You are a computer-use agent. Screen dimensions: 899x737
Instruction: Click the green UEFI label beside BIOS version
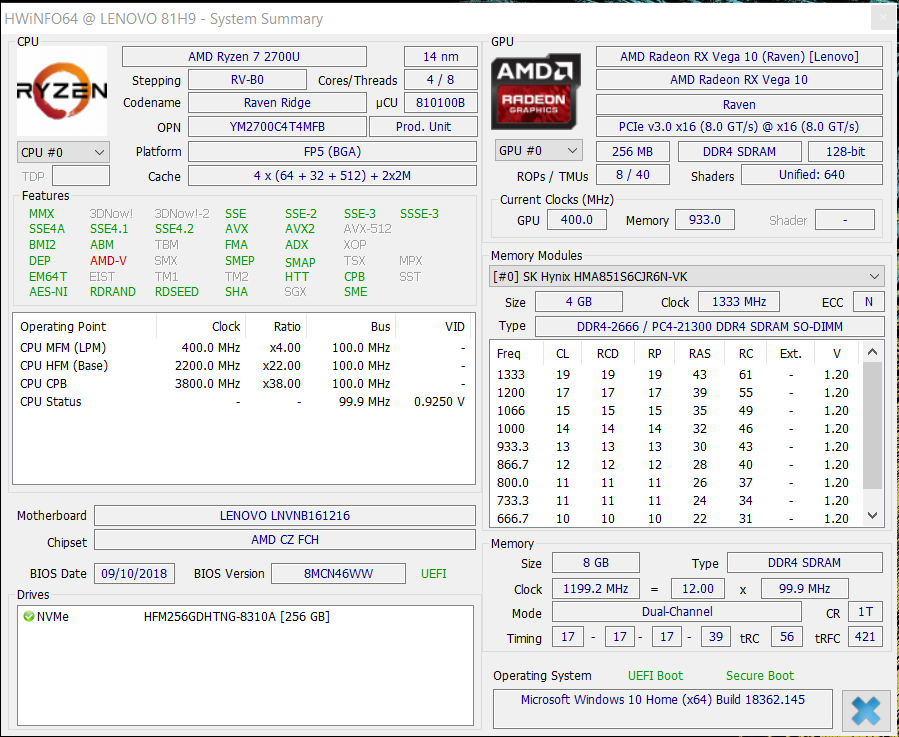click(x=433, y=574)
